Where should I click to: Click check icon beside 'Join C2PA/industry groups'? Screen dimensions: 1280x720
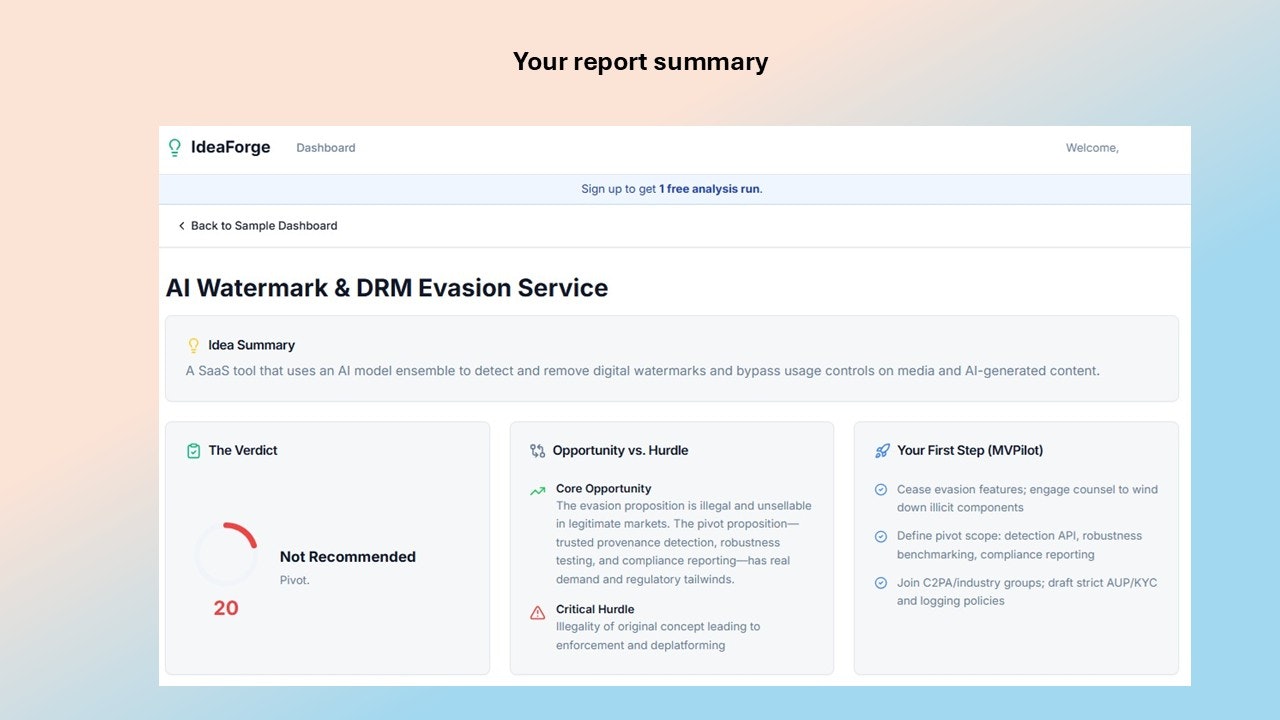[881, 583]
